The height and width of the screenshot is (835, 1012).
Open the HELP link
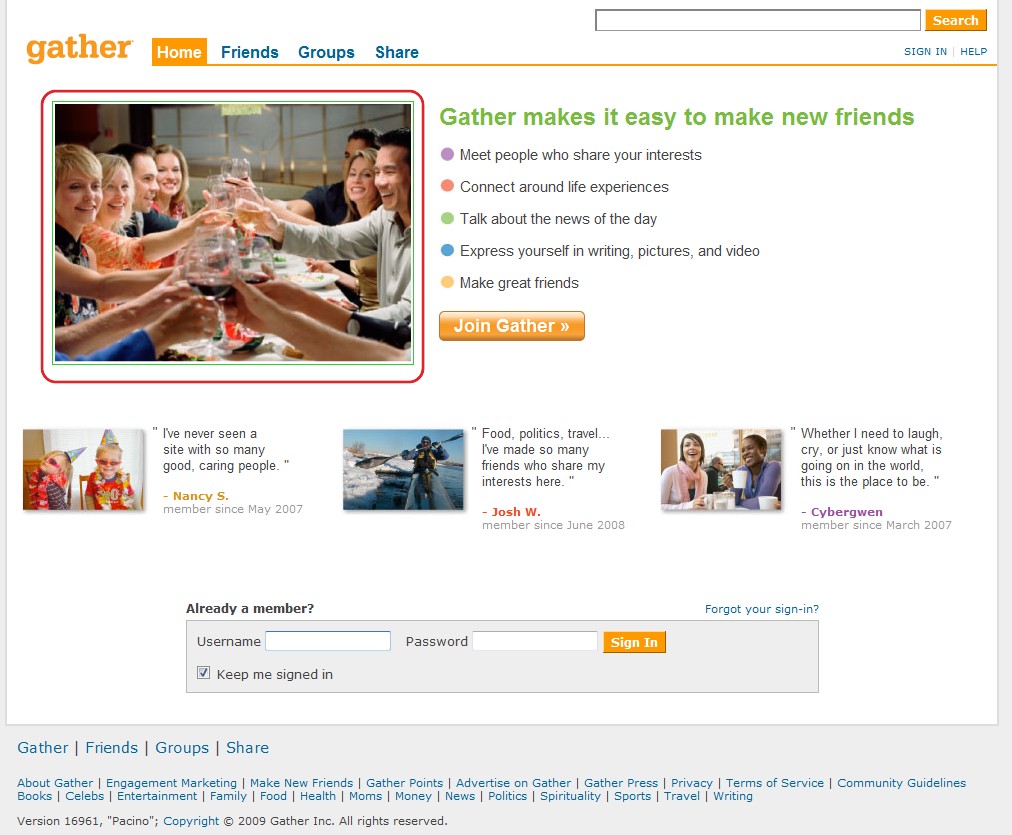point(973,52)
